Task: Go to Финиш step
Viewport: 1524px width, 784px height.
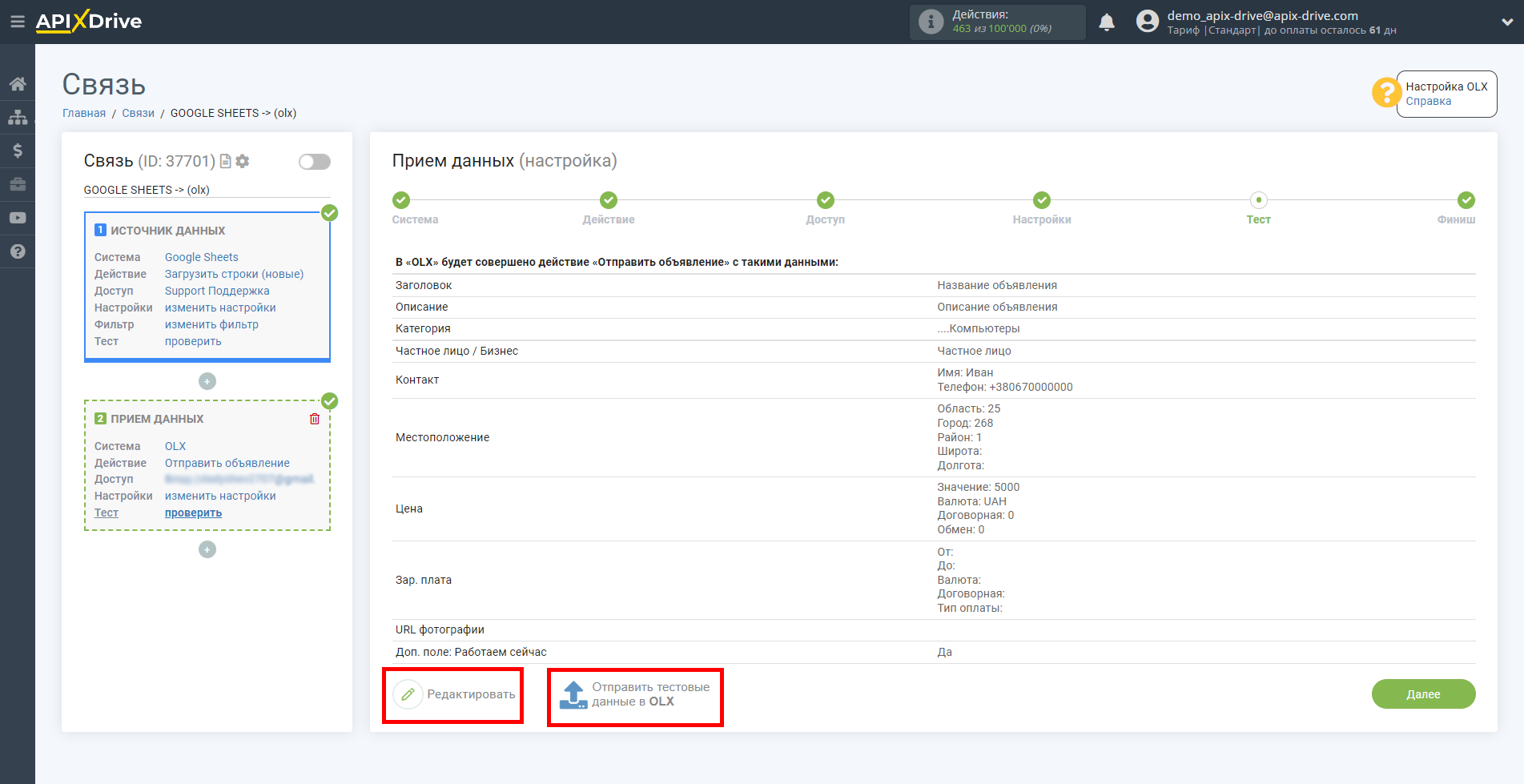Action: 1466,200
